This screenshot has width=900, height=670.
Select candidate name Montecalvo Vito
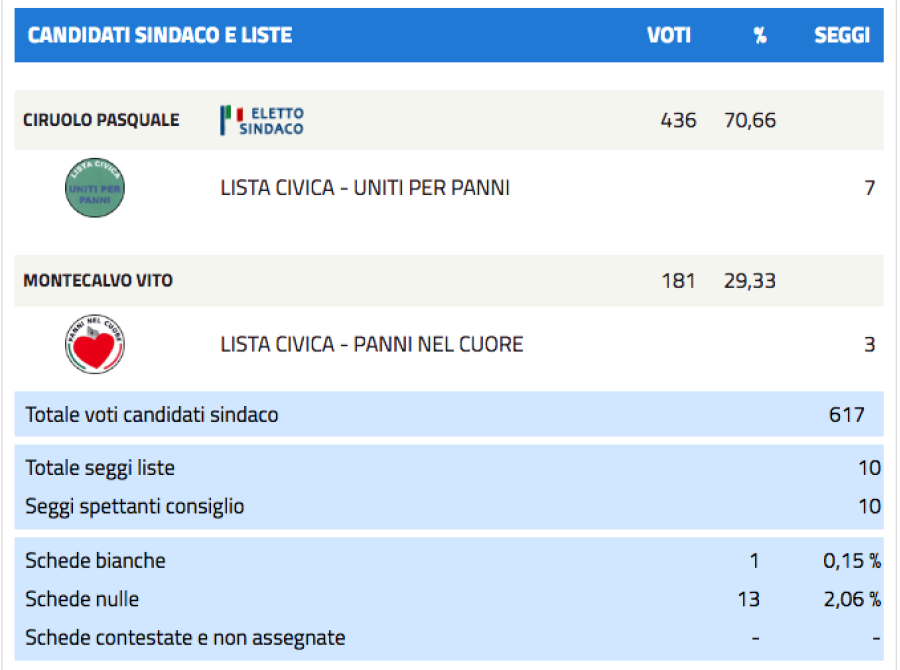click(98, 280)
